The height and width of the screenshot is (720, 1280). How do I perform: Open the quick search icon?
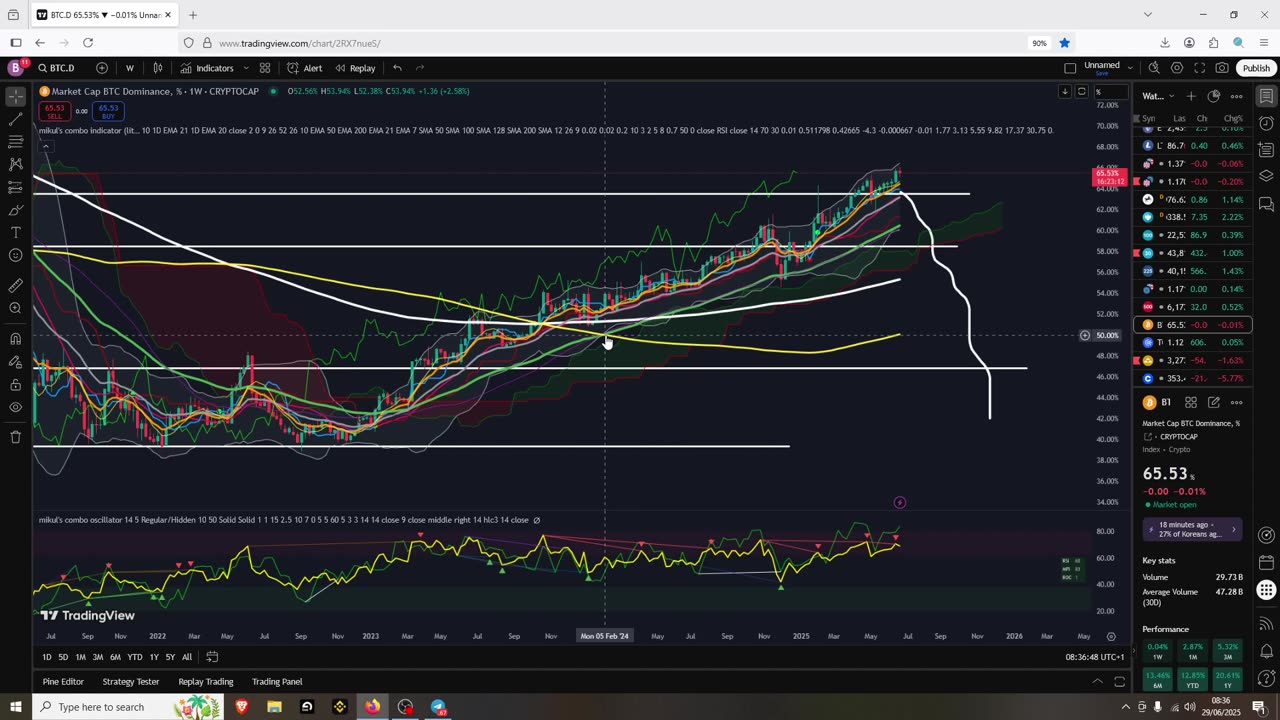pos(1154,68)
